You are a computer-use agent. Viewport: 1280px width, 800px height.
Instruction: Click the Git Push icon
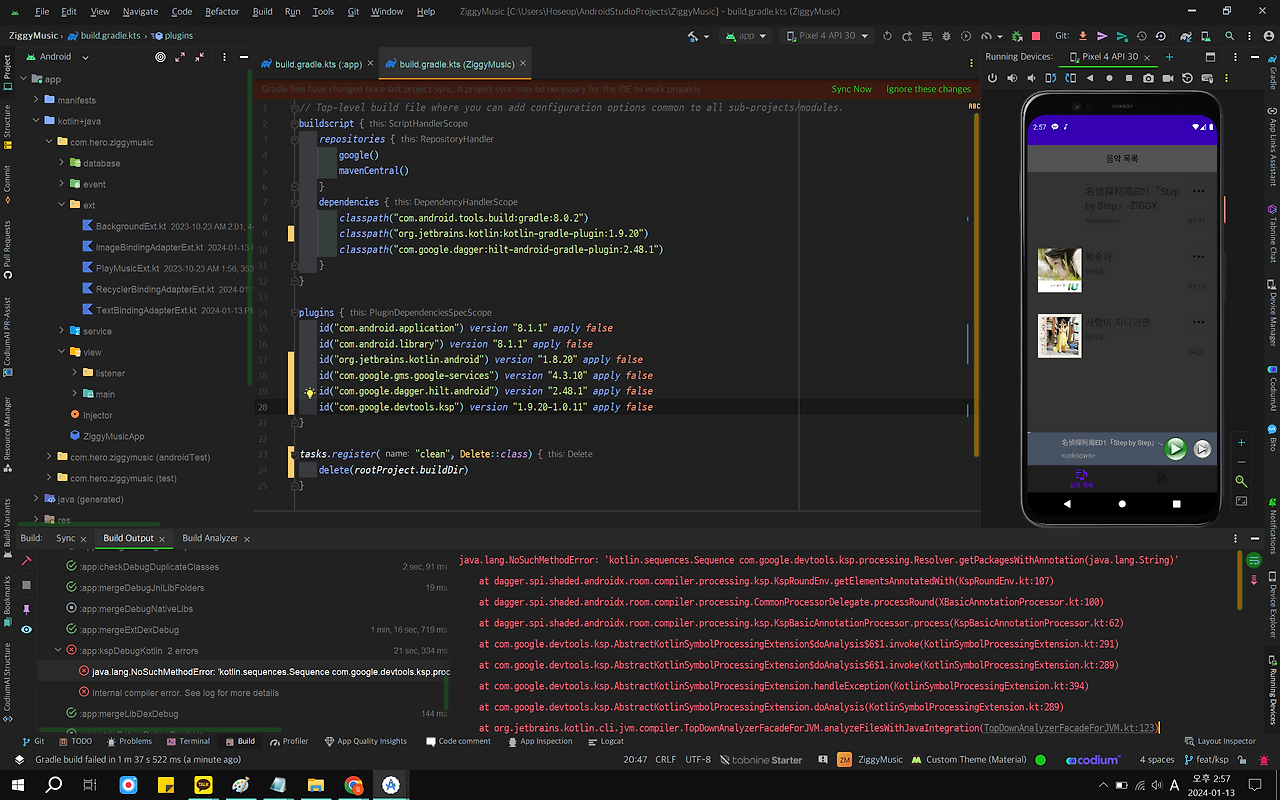1121,36
